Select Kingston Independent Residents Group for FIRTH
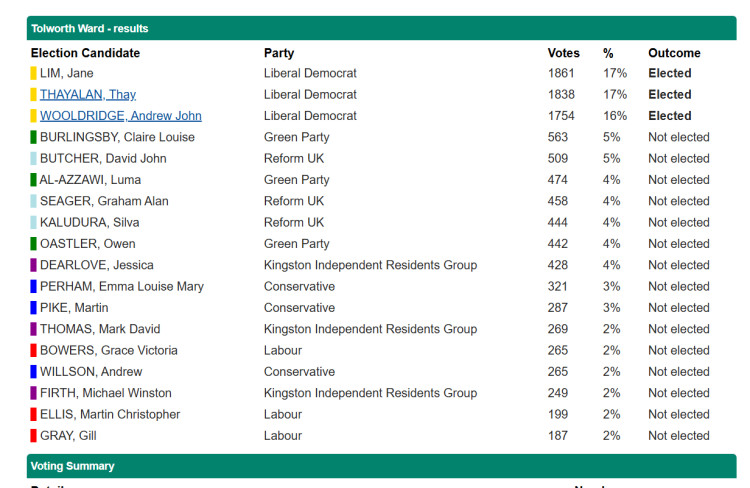750x488 pixels. click(371, 393)
